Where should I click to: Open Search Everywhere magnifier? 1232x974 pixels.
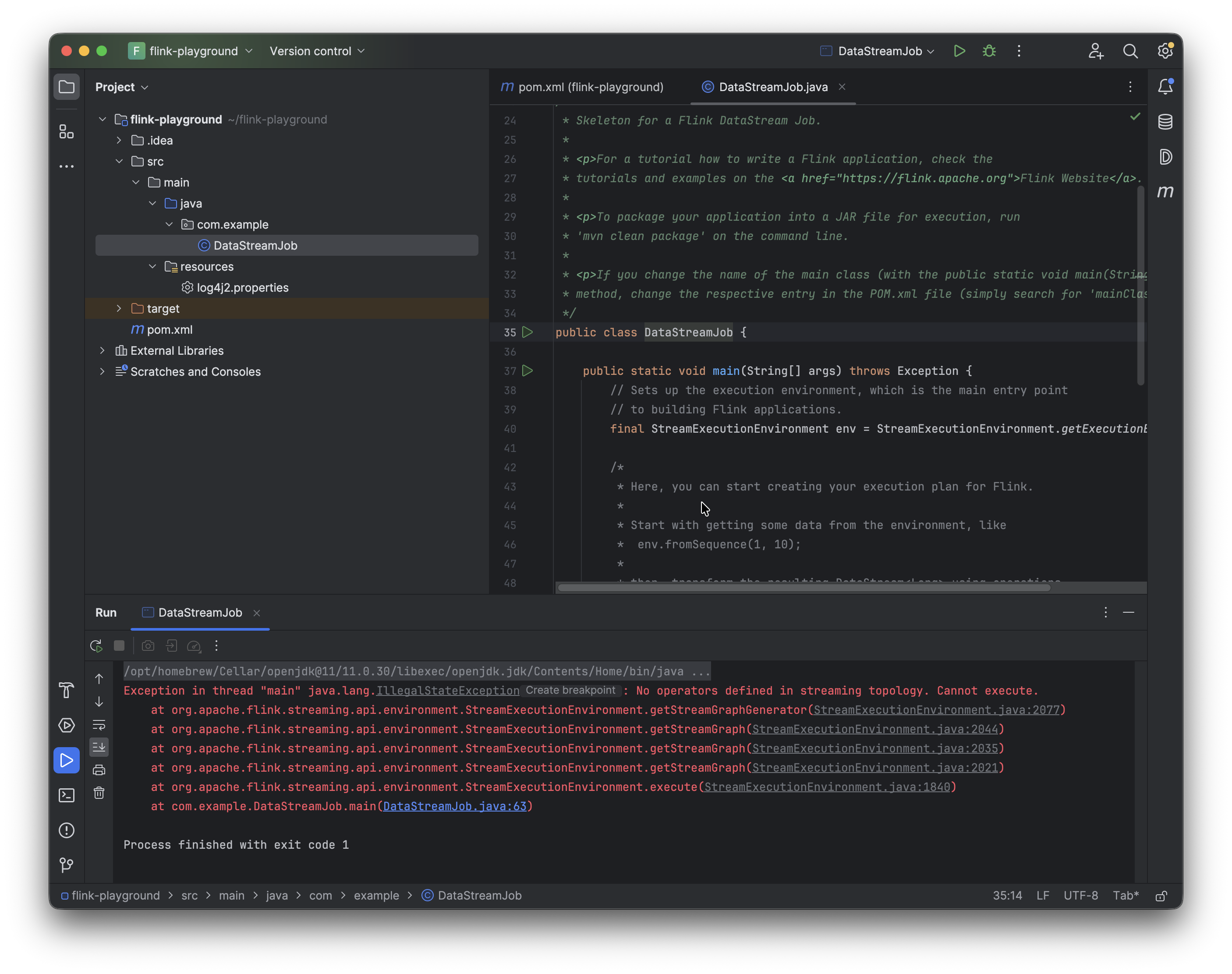pyautogui.click(x=1130, y=51)
